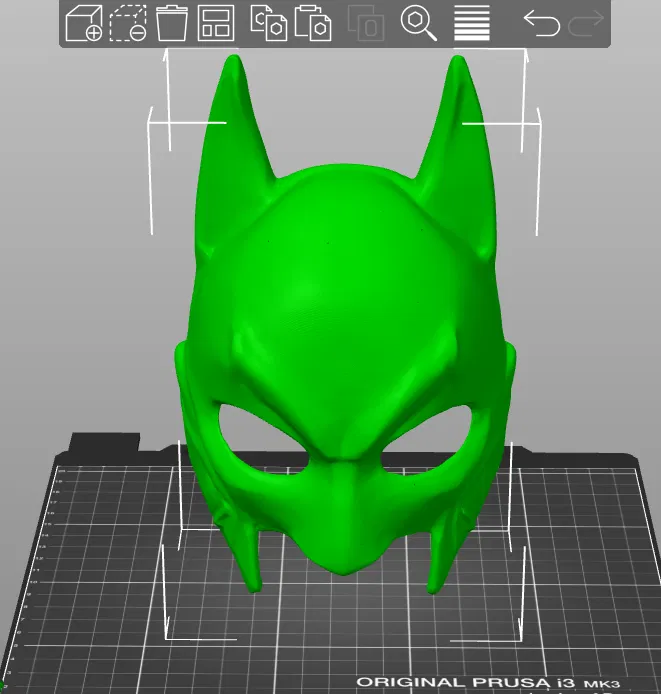Click the Delete selected object icon
This screenshot has height=694, width=661.
[128, 23]
